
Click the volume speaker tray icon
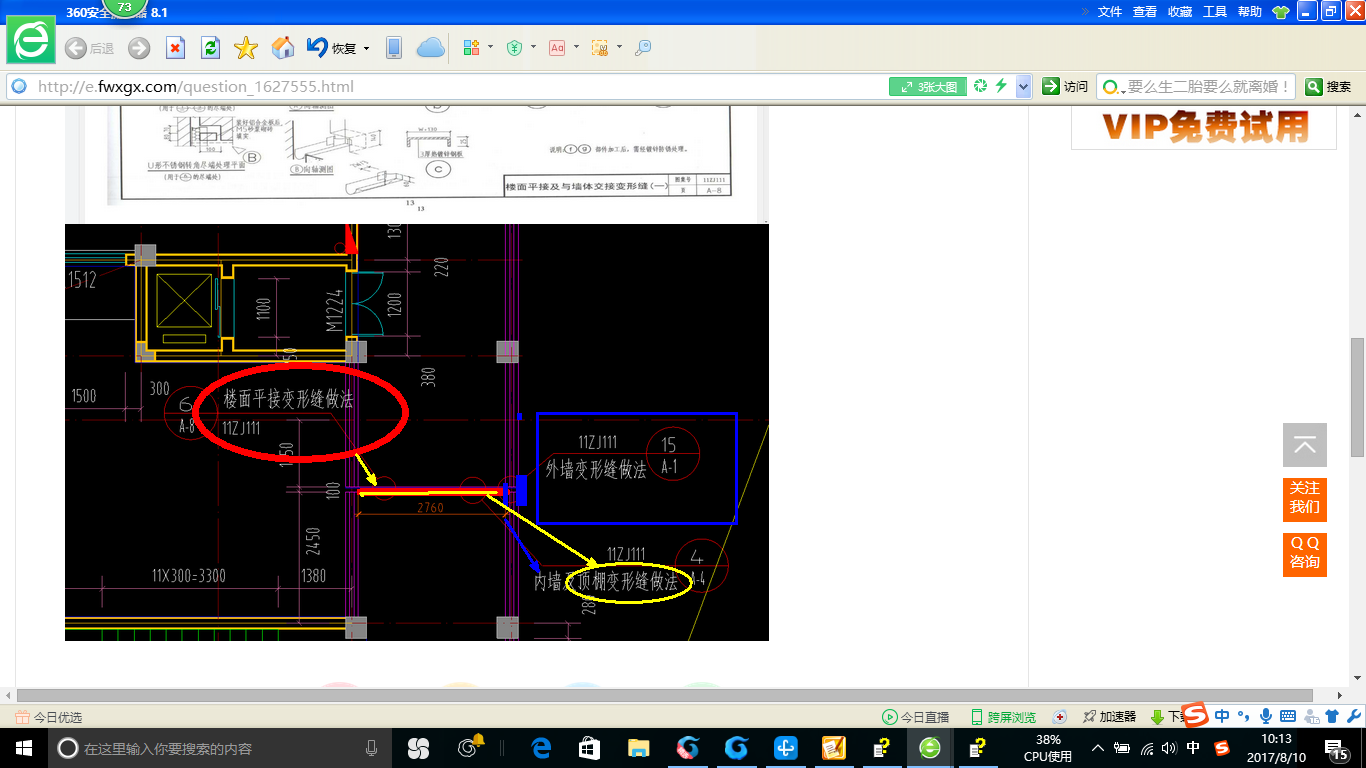coord(1170,748)
